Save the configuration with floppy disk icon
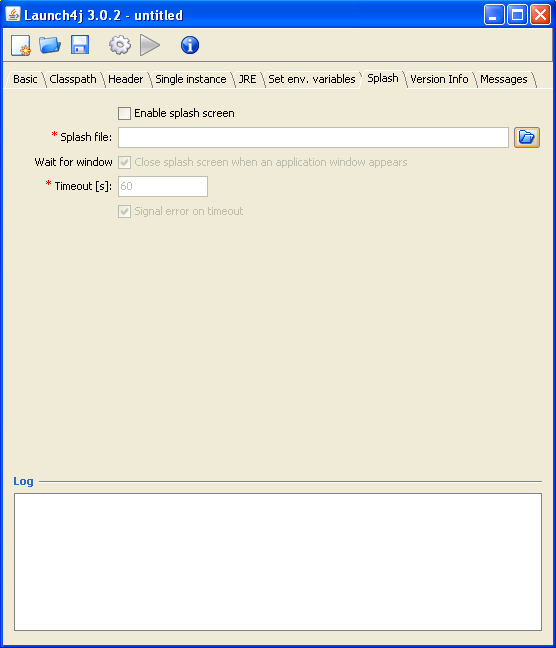Viewport: 556px width, 648px height. click(80, 45)
